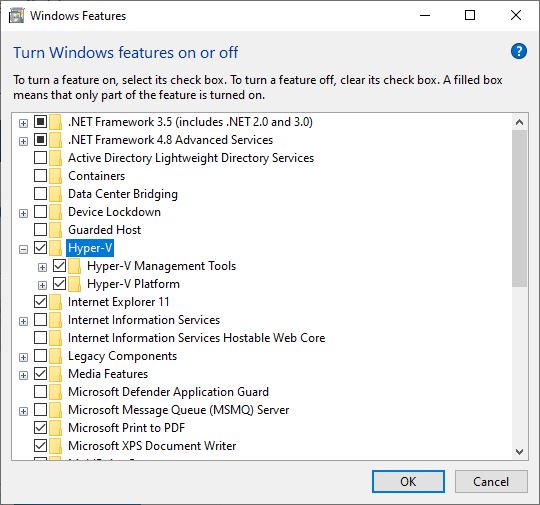Click folder icon beside Internet Explorer 11
This screenshot has width=540, height=505.
55,302
